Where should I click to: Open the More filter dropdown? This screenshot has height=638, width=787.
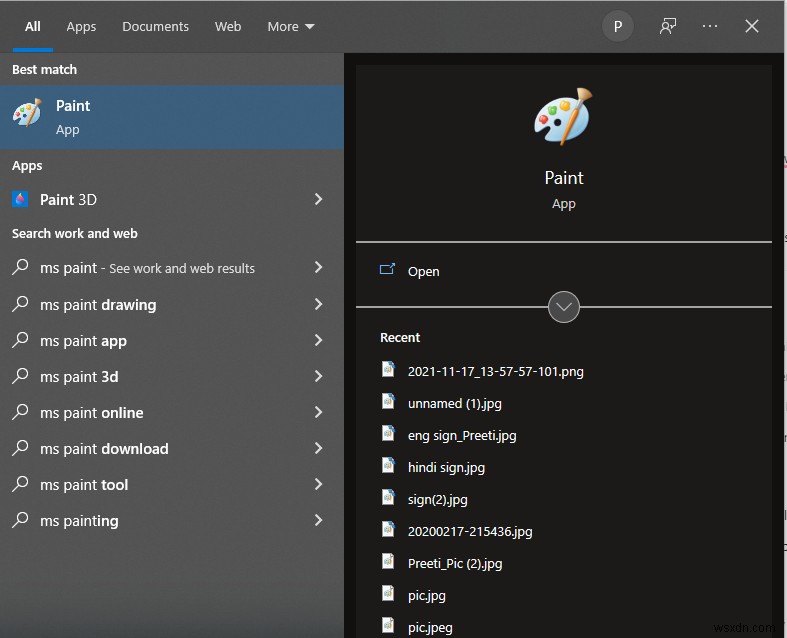click(291, 27)
